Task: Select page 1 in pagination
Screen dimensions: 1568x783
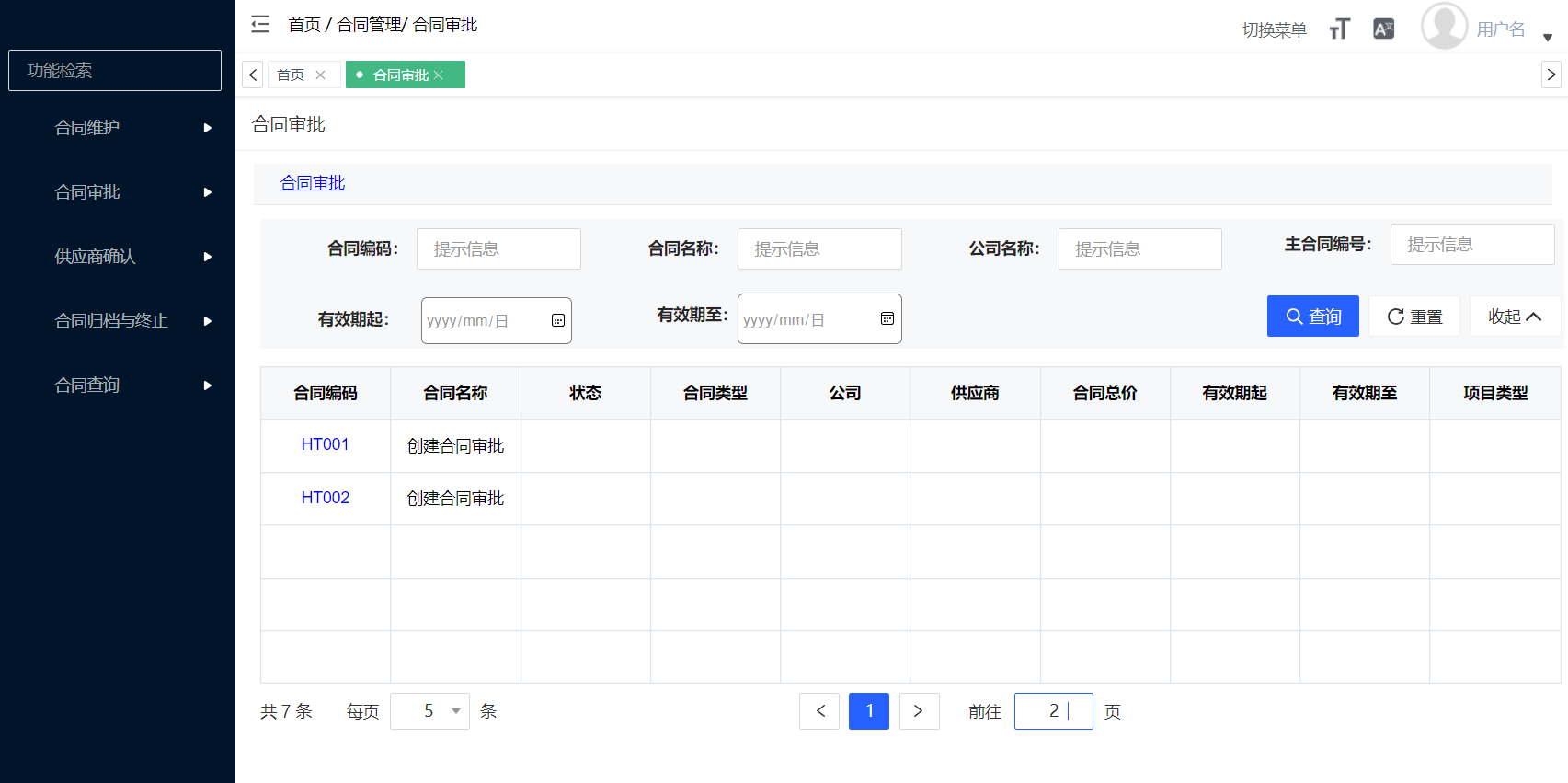Action: point(869,711)
